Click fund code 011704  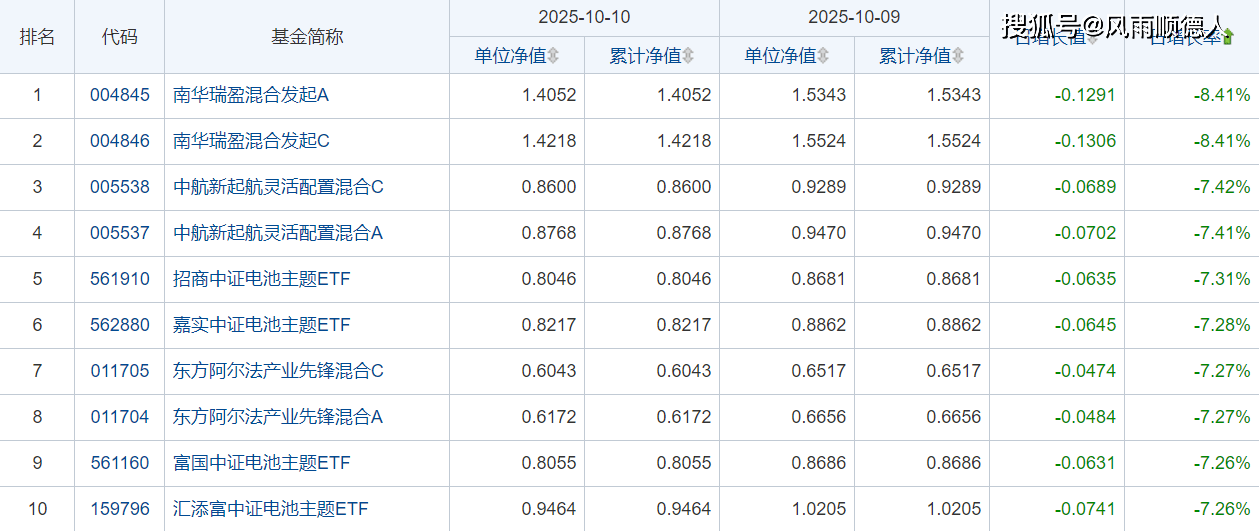[119, 418]
